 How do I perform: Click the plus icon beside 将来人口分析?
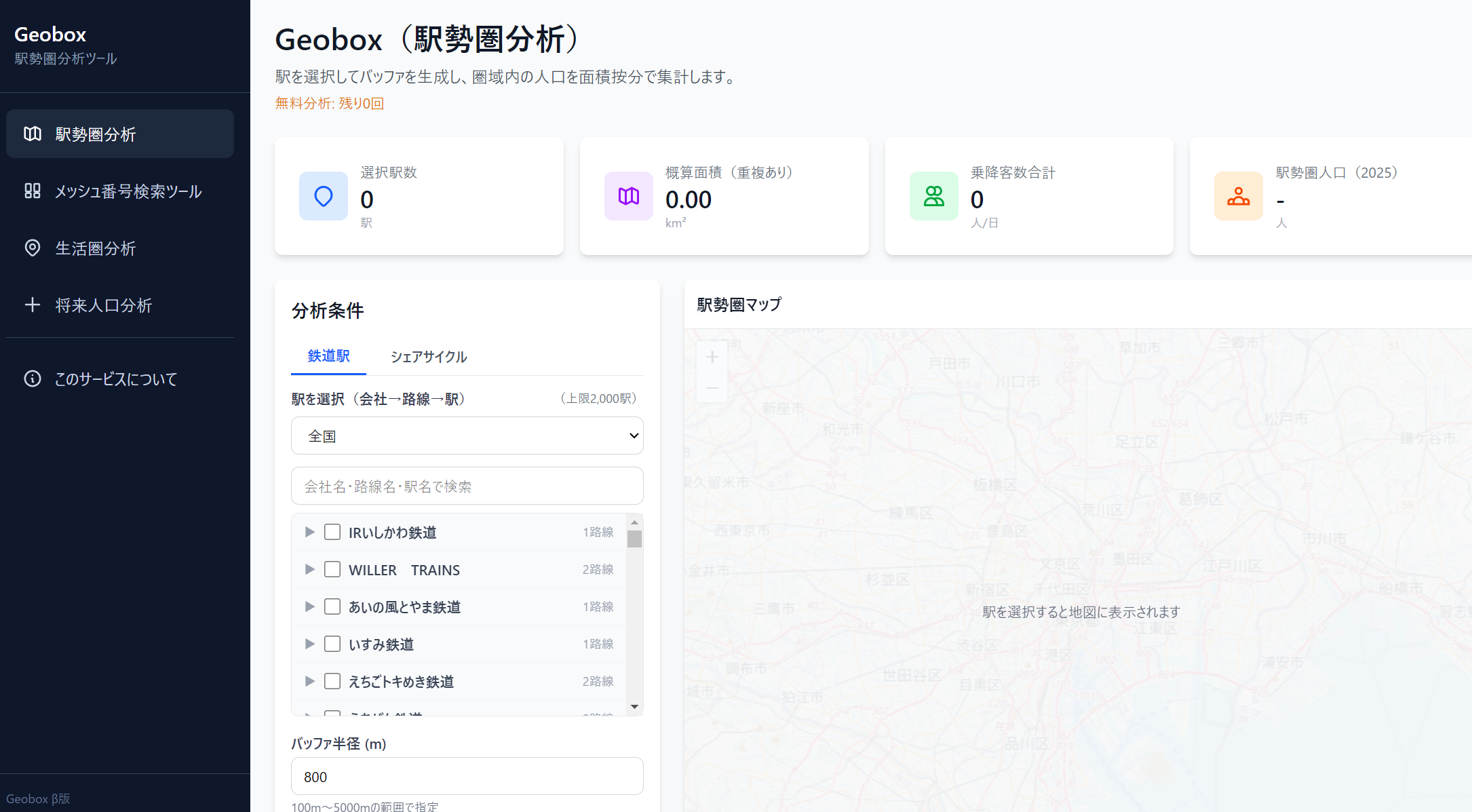click(x=33, y=305)
